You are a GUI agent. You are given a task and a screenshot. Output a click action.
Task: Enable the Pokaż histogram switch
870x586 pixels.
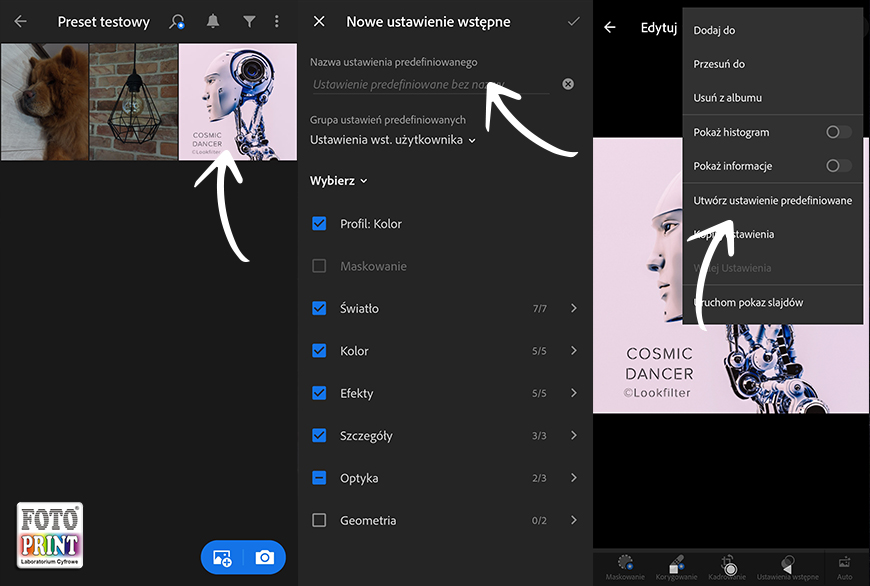pos(838,132)
